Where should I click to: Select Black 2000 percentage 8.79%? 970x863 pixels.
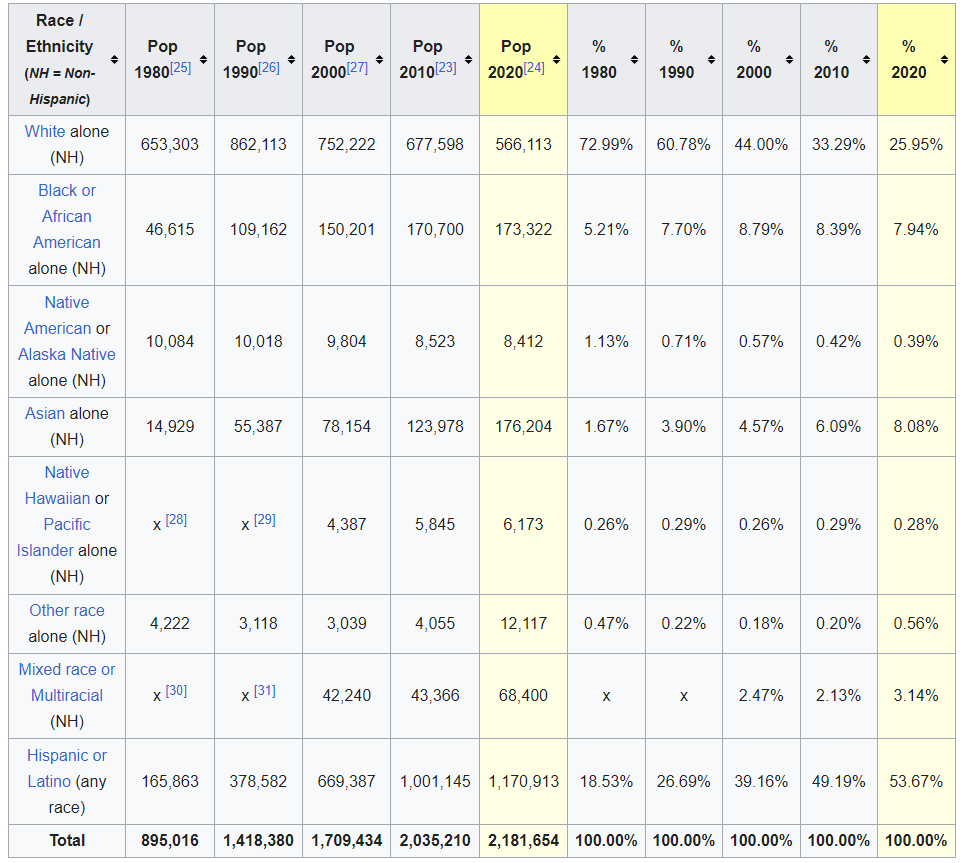(x=761, y=230)
